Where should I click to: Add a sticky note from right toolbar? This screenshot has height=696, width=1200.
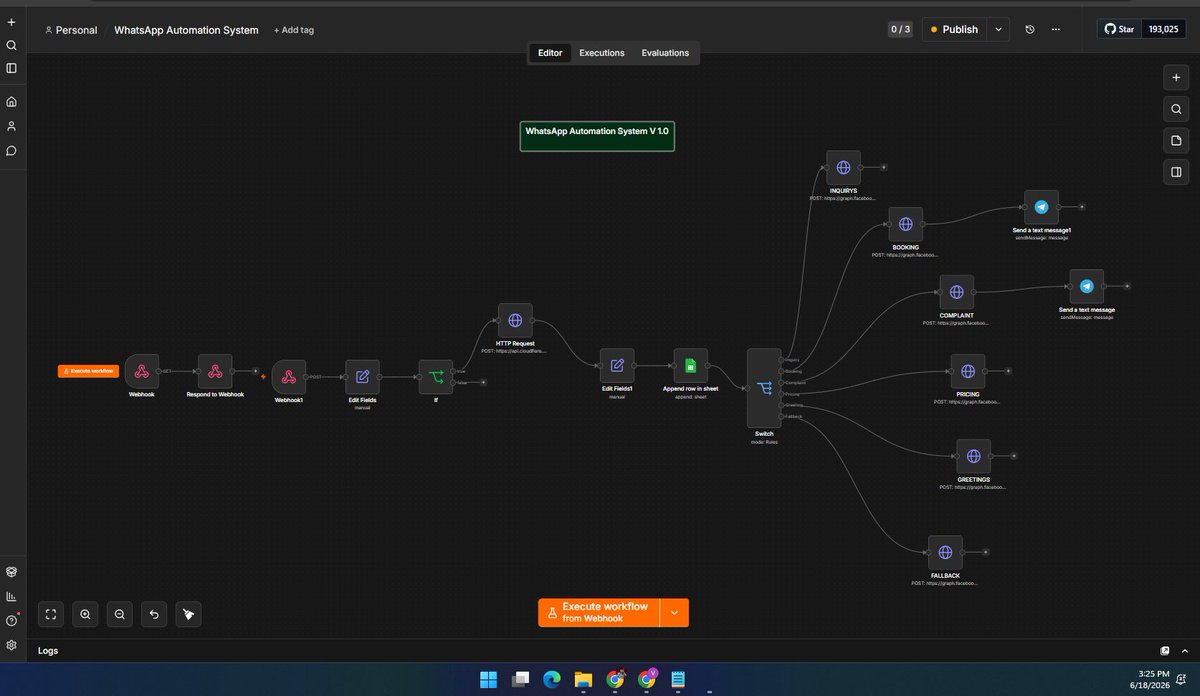(x=1176, y=140)
